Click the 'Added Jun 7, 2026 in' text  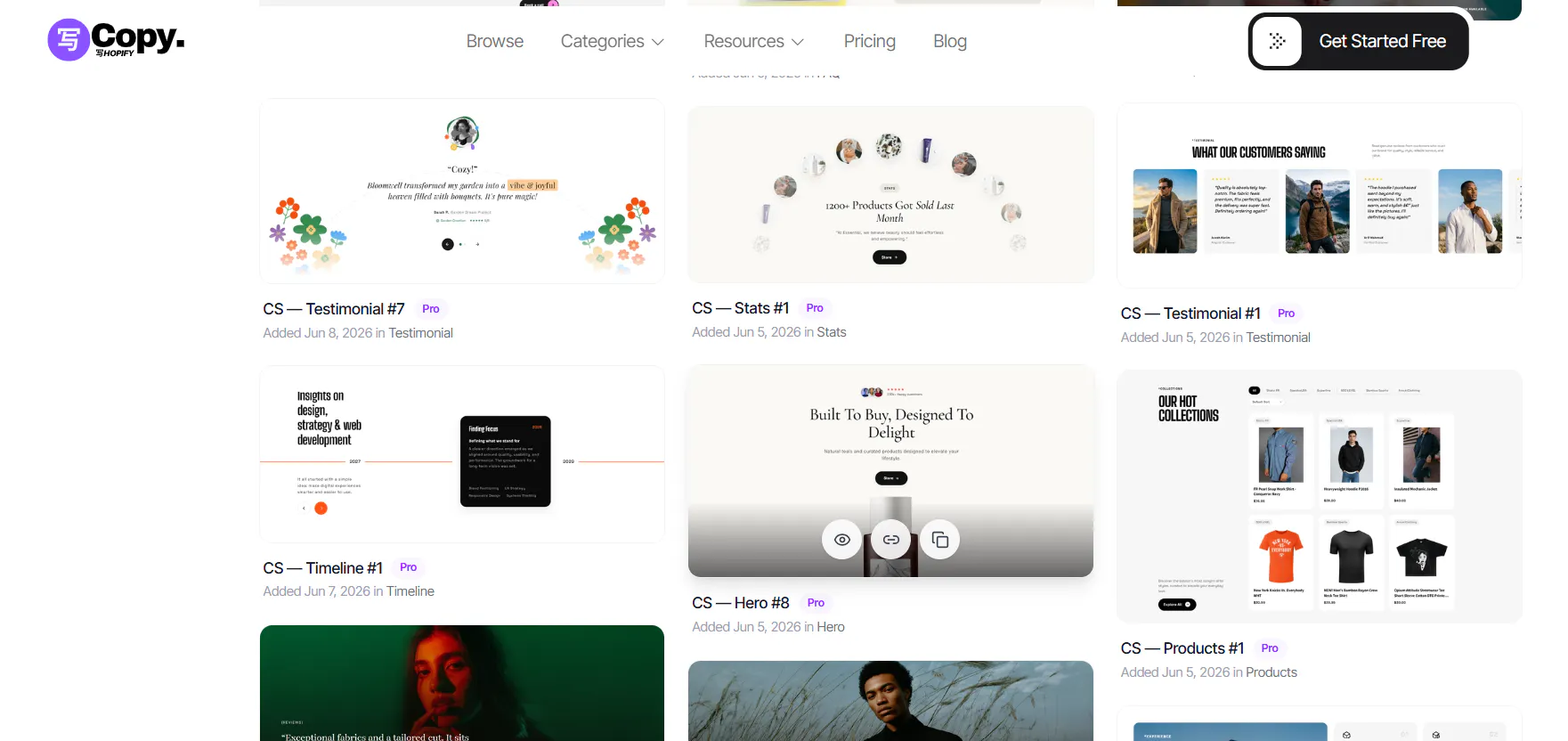pyautogui.click(x=323, y=591)
